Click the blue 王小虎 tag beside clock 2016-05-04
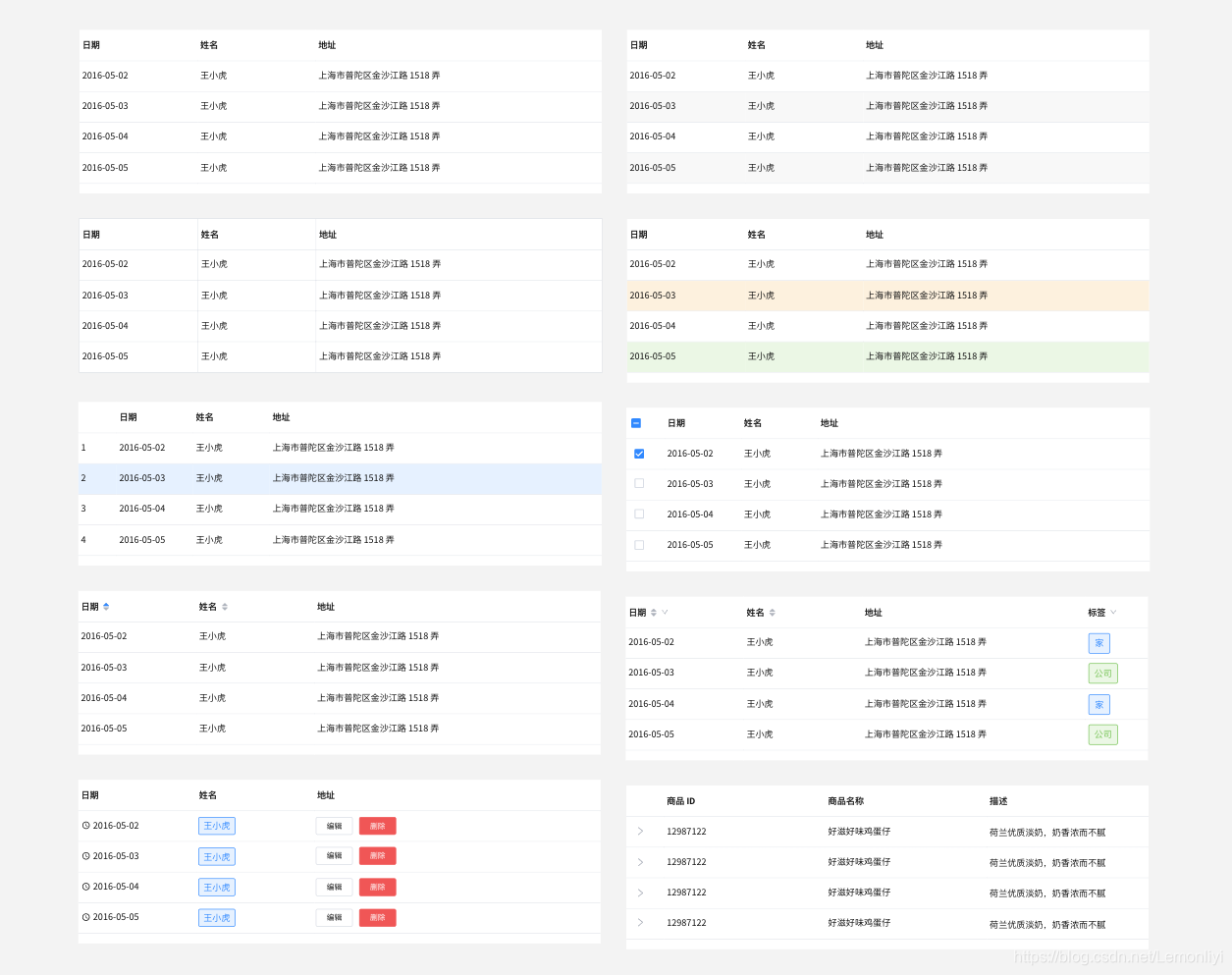This screenshot has height=975, width=1232. [217, 888]
